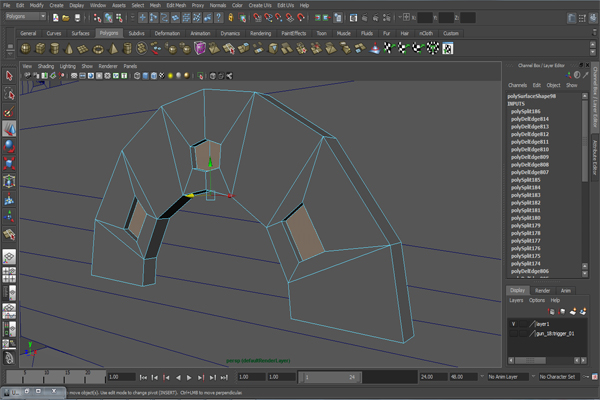Open the Polygons menu set dropdown
Screen dimensions: 600x400
pos(26,16)
